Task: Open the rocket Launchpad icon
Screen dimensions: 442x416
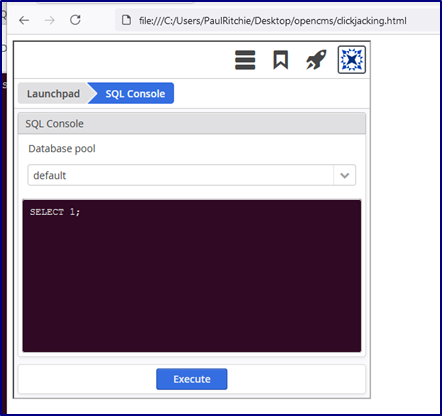Action: pos(316,60)
